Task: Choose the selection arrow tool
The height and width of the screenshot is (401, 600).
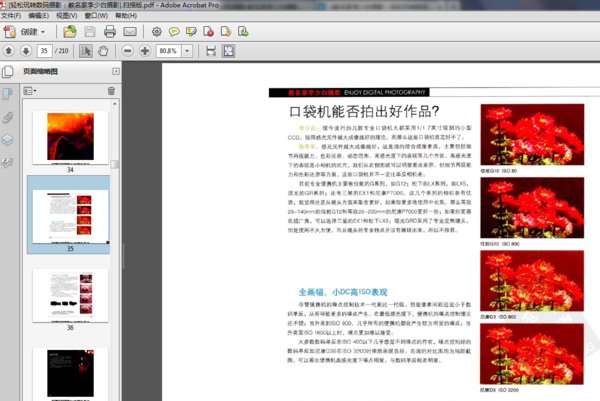Action: [x=86, y=51]
